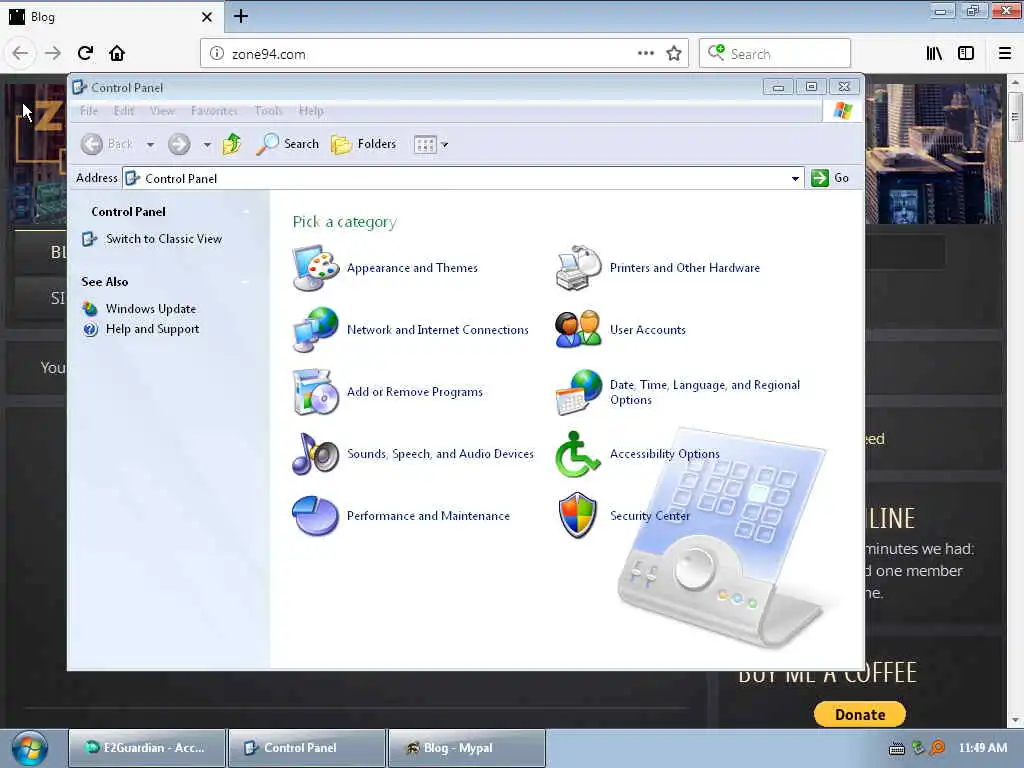Switch to E2Guardian taskbar window

(x=147, y=748)
